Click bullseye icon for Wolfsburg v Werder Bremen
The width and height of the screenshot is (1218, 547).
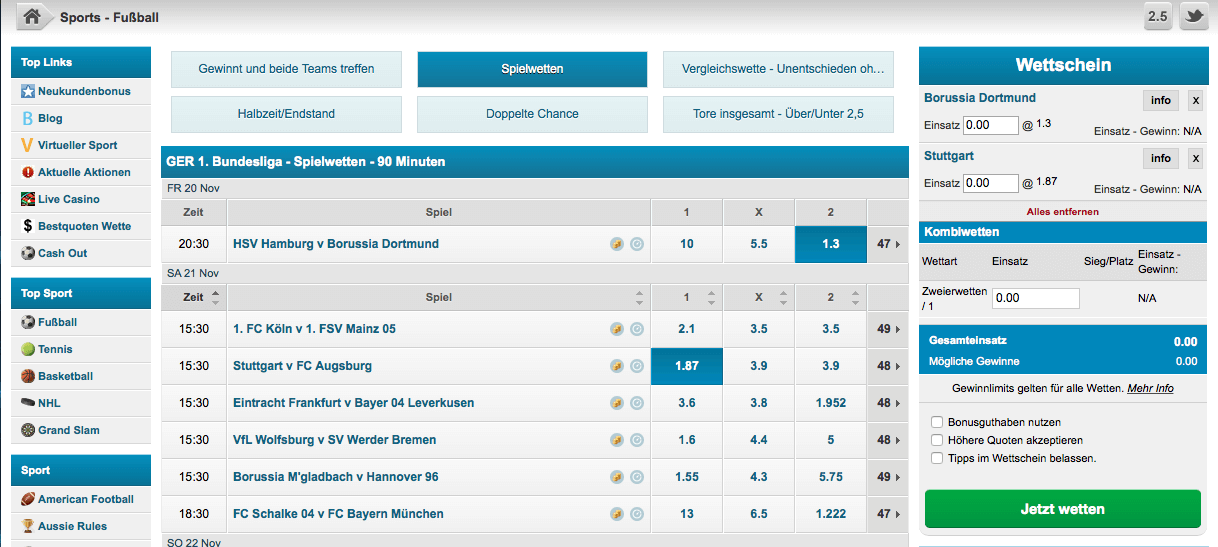point(637,440)
